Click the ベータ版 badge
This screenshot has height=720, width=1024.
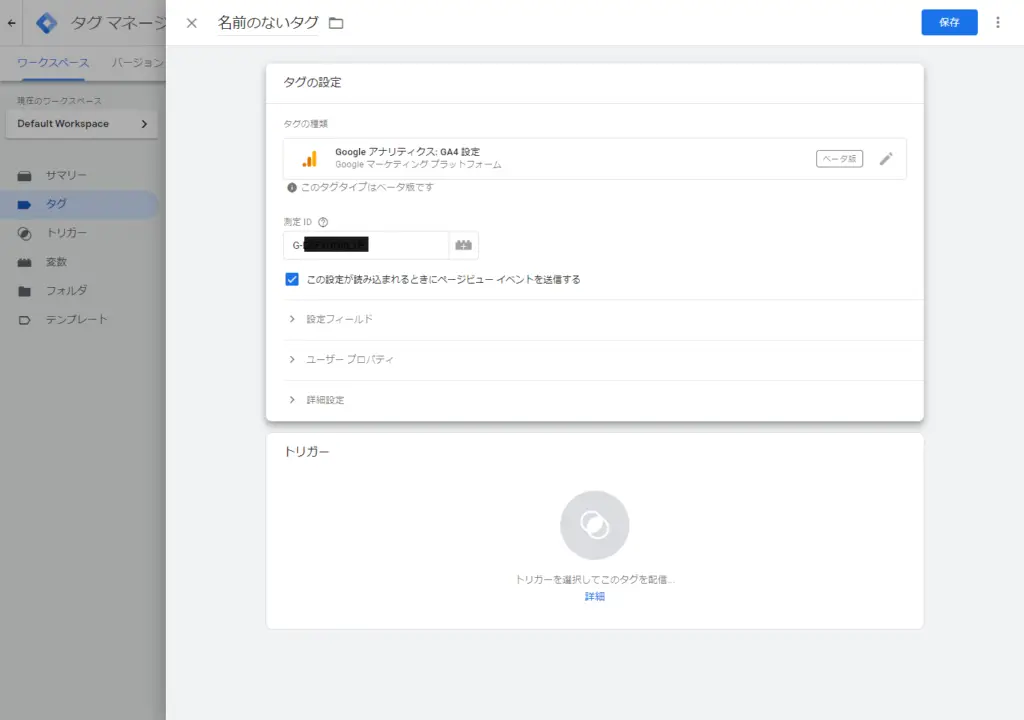coord(839,159)
